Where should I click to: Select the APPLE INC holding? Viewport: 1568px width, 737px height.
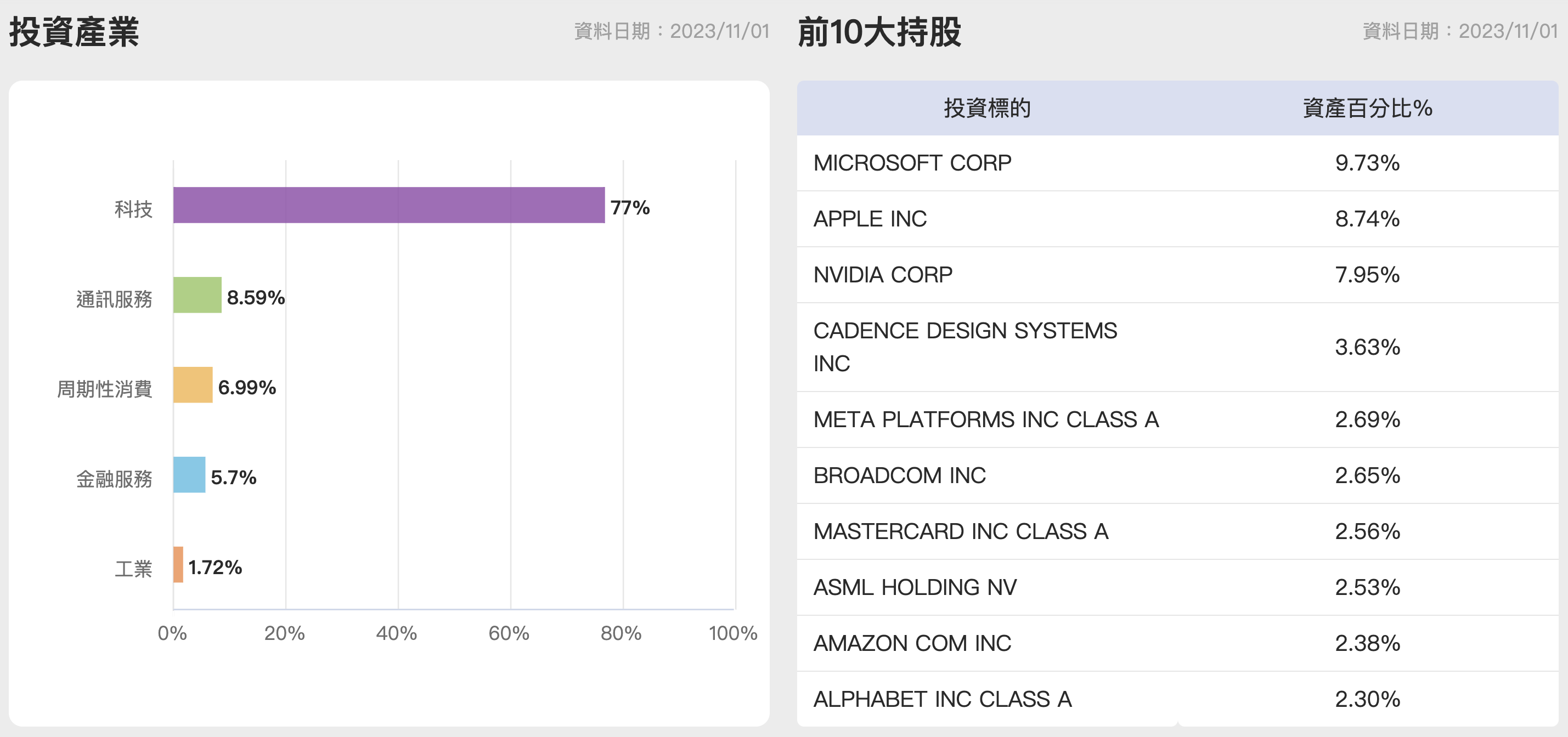[x=870, y=219]
